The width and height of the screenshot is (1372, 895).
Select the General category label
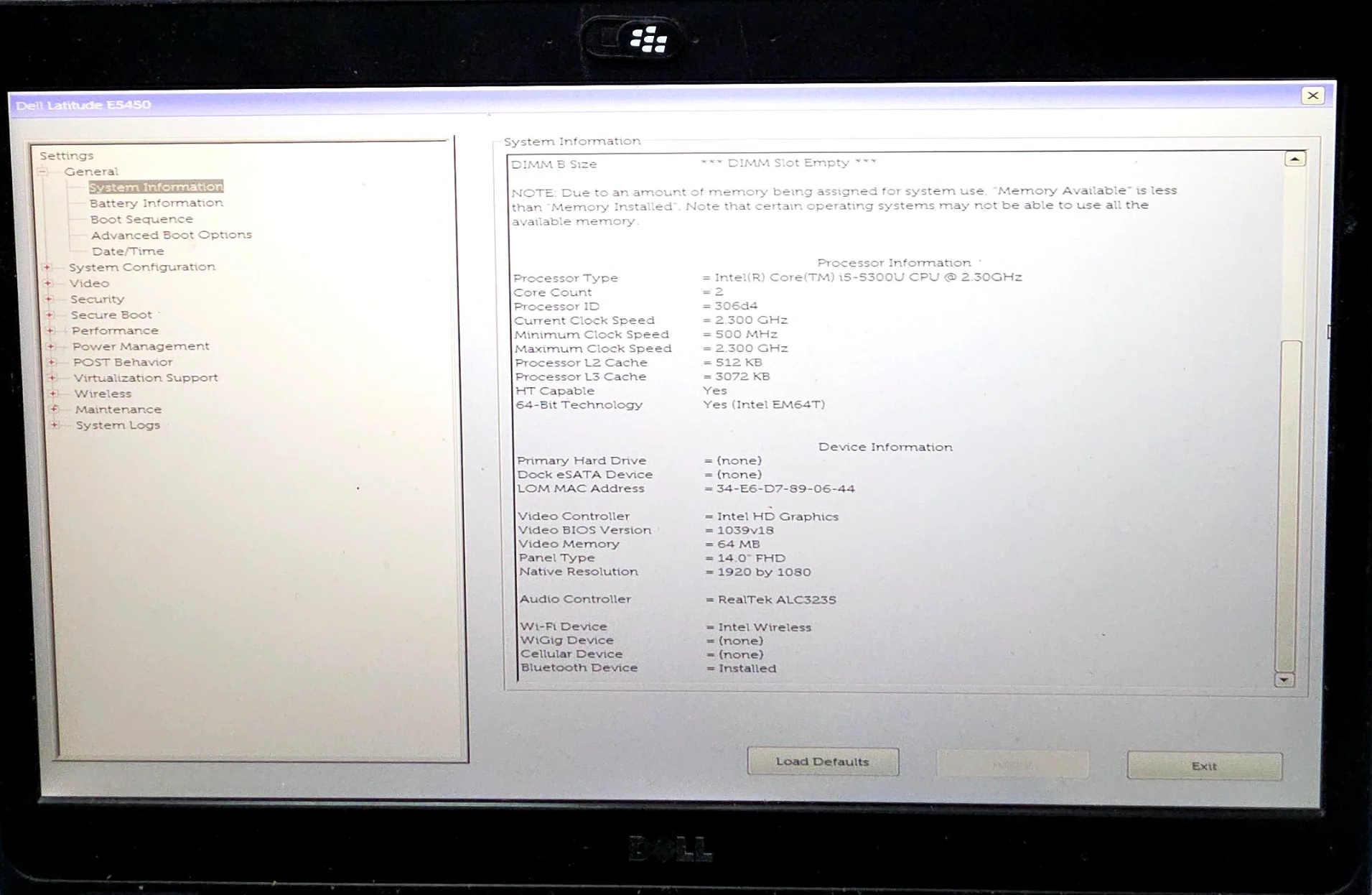coord(91,172)
